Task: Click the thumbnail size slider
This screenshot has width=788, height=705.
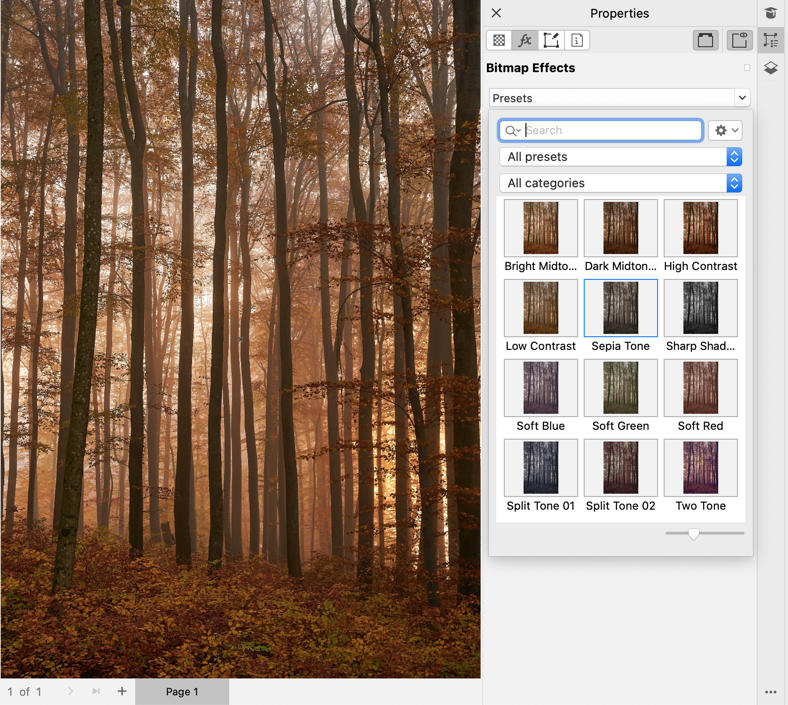Action: (694, 534)
